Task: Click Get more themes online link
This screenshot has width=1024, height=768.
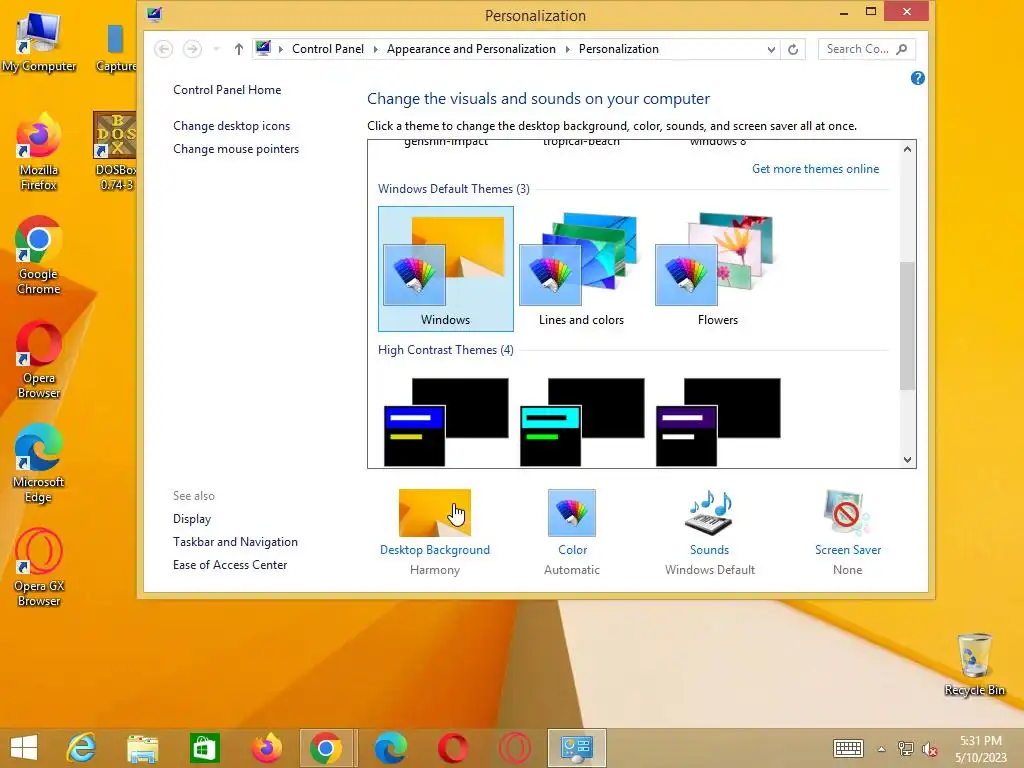Action: tap(815, 169)
